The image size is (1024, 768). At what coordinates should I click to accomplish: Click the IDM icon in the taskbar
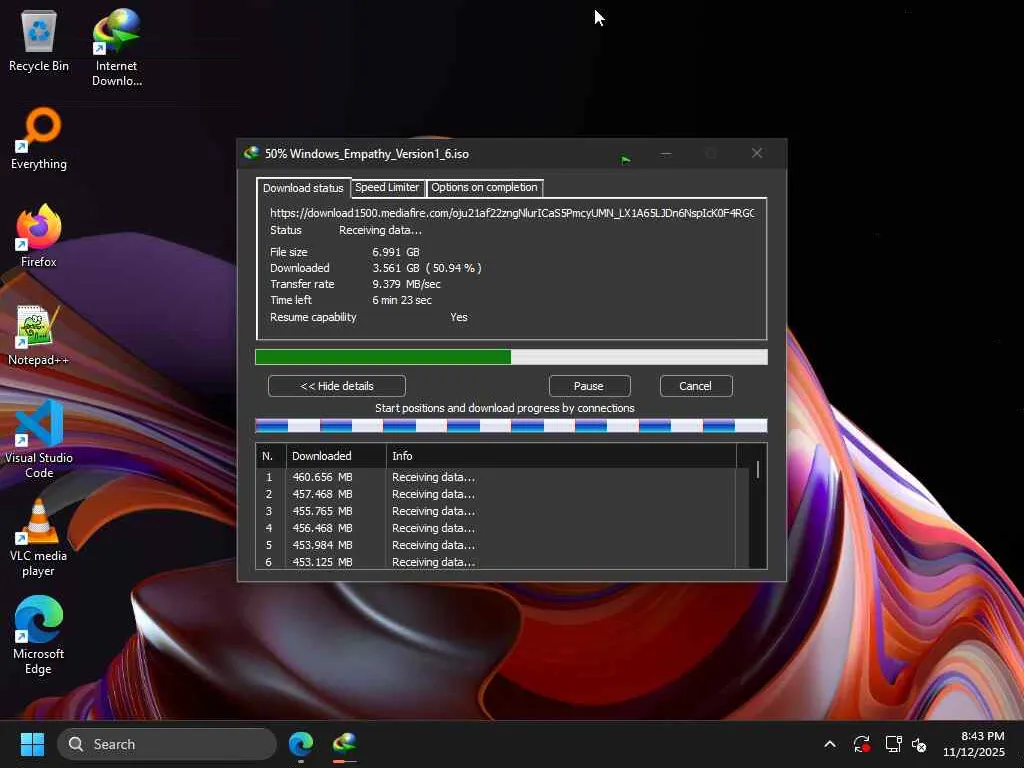(x=345, y=744)
